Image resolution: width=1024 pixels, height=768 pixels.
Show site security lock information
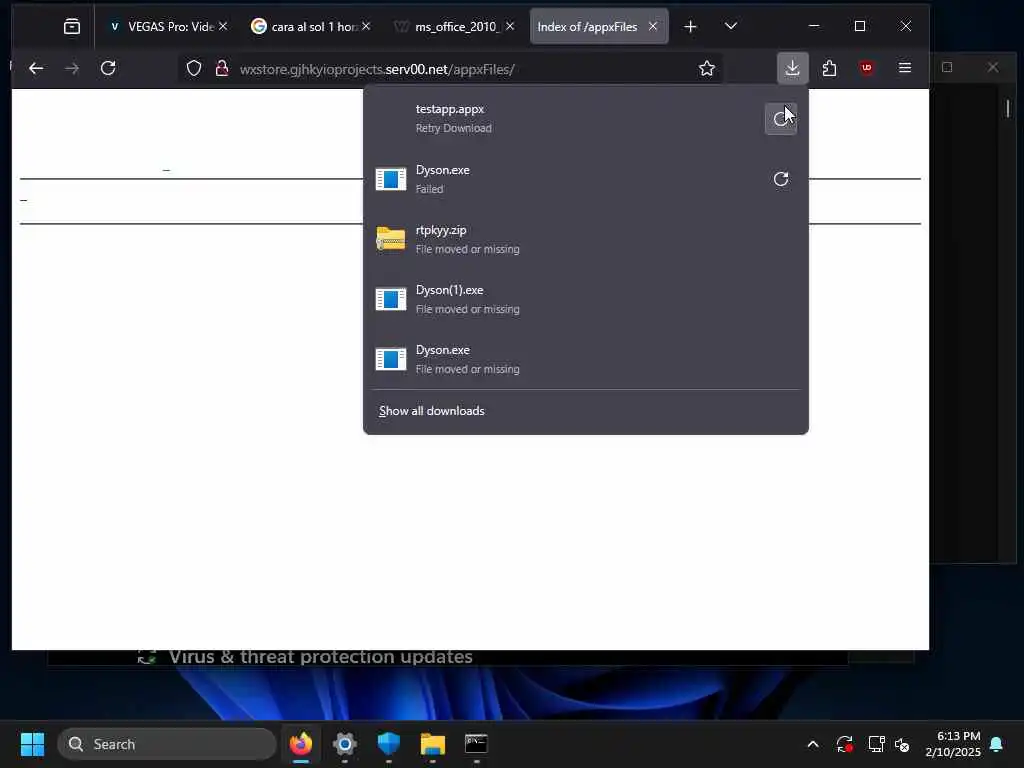point(222,69)
